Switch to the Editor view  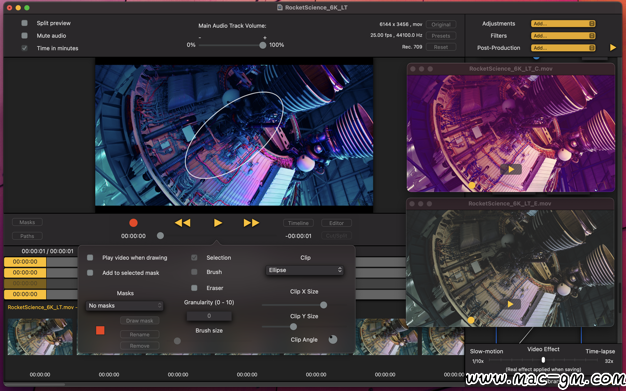click(x=336, y=223)
